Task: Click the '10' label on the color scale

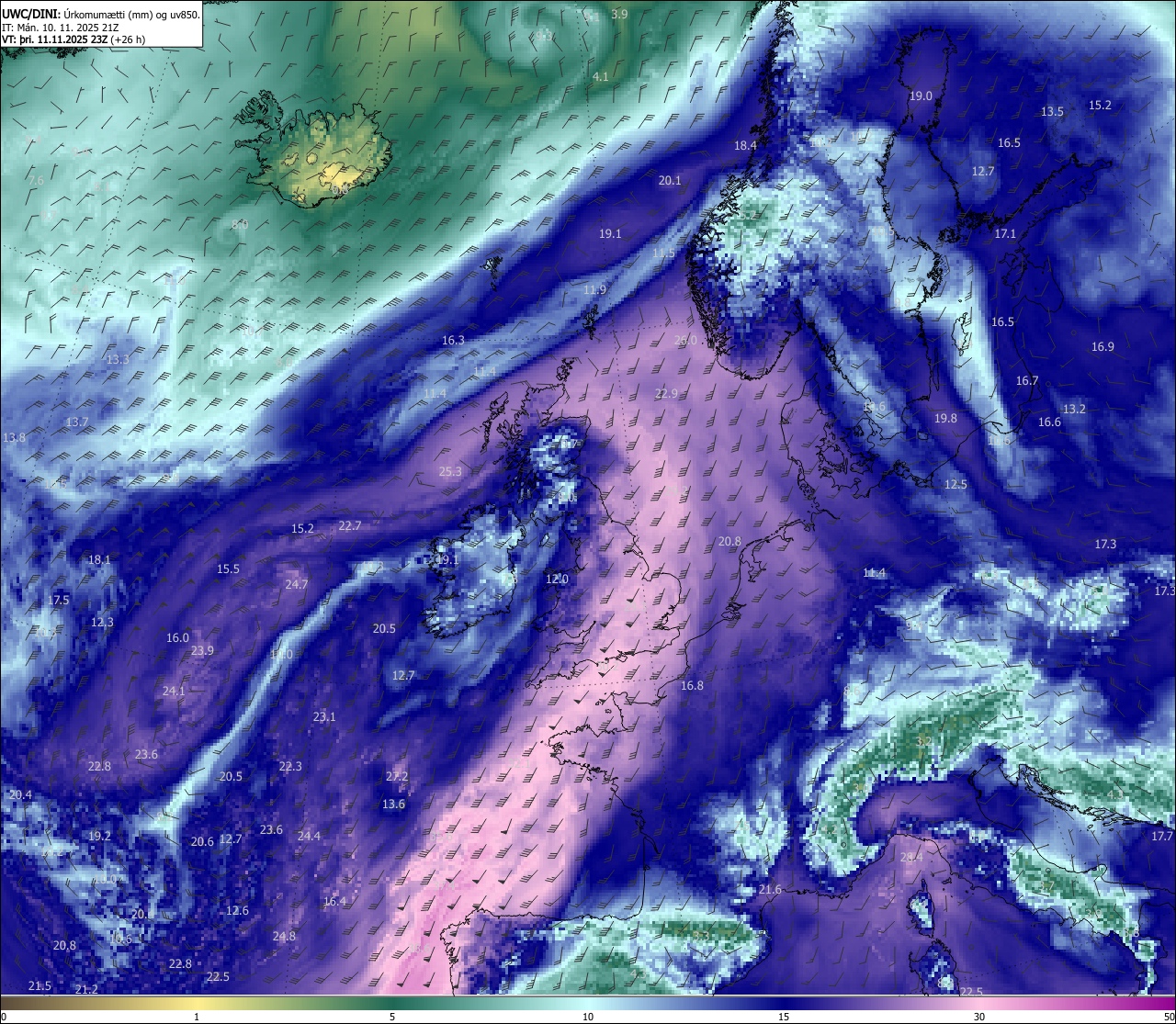Action: pos(588,1017)
